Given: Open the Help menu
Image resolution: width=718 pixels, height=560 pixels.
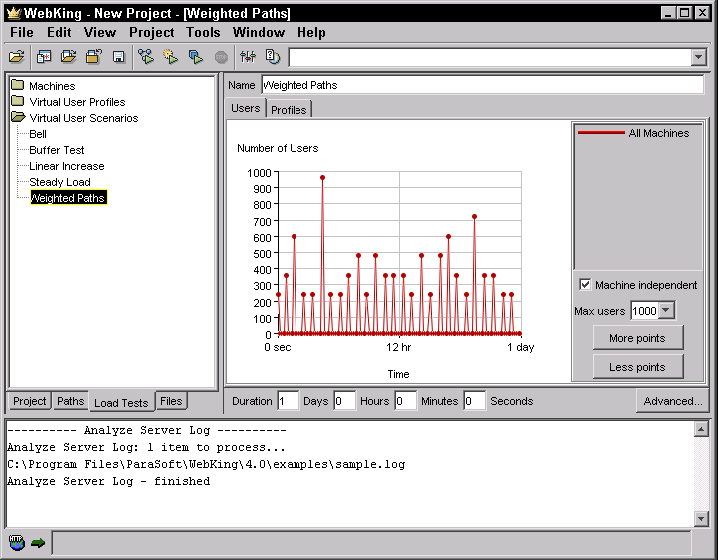Looking at the screenshot, I should click(x=311, y=33).
